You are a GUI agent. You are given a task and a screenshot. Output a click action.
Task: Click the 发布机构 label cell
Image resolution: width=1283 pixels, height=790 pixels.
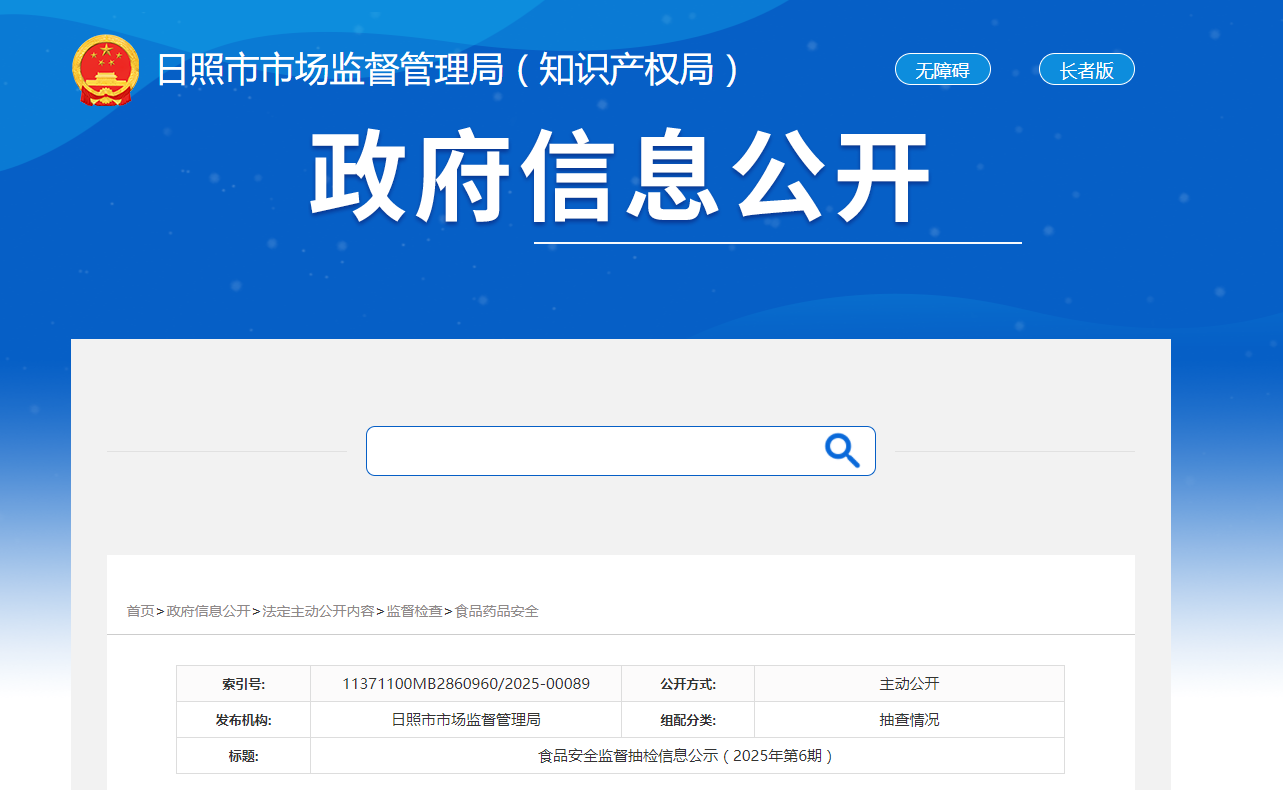(x=243, y=720)
